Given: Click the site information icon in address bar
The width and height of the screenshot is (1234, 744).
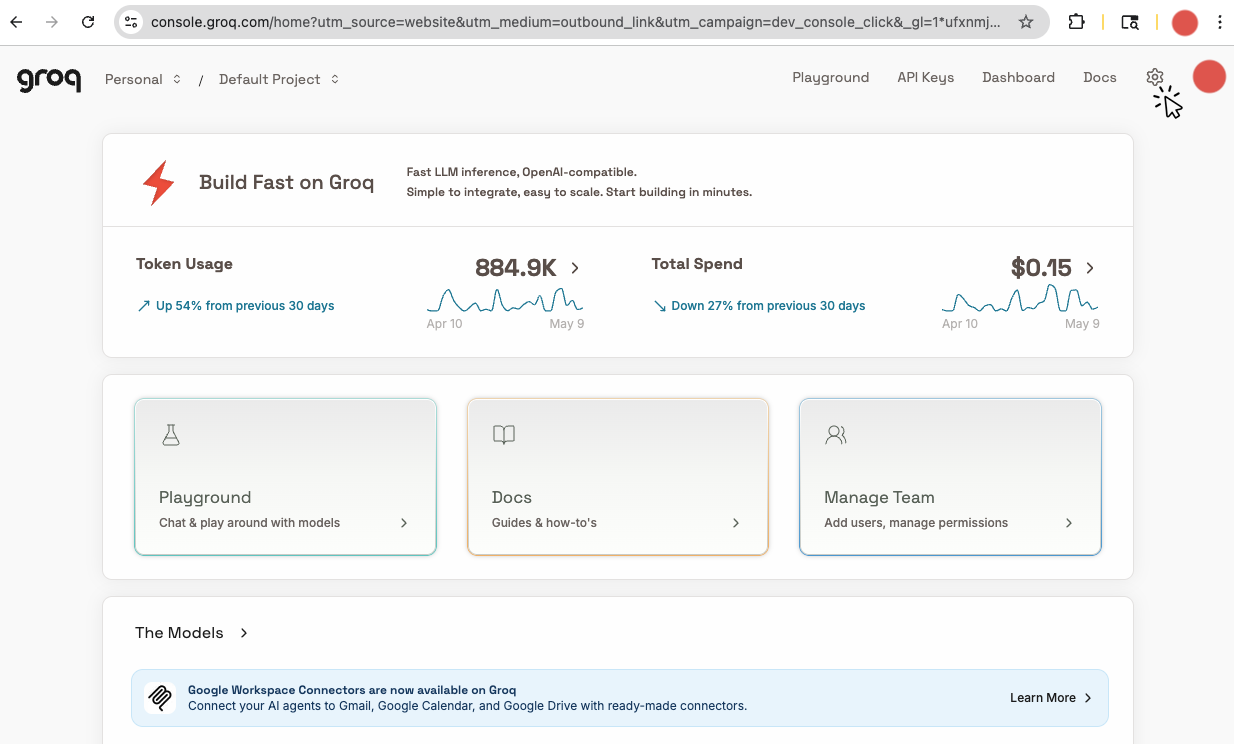Looking at the screenshot, I should [x=131, y=22].
